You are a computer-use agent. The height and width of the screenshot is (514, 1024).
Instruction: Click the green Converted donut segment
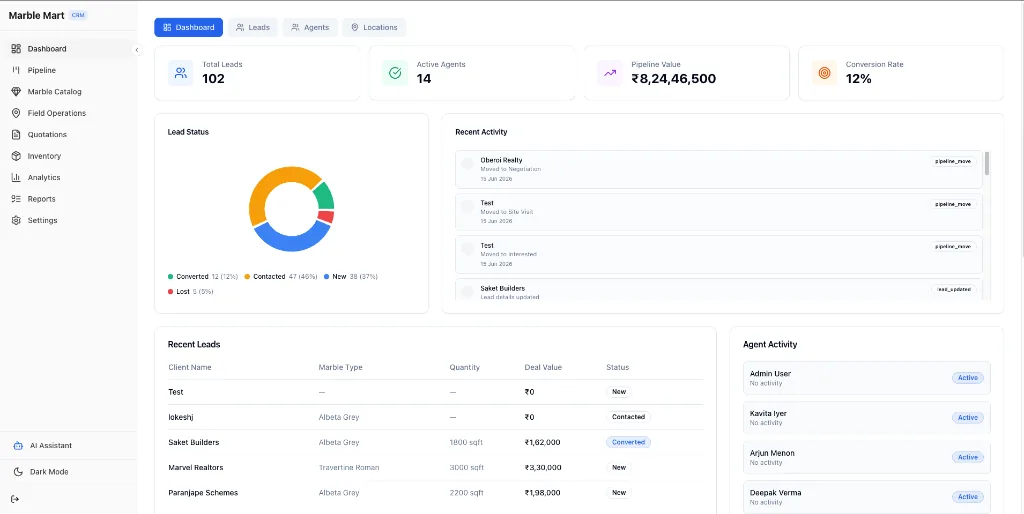(325, 195)
